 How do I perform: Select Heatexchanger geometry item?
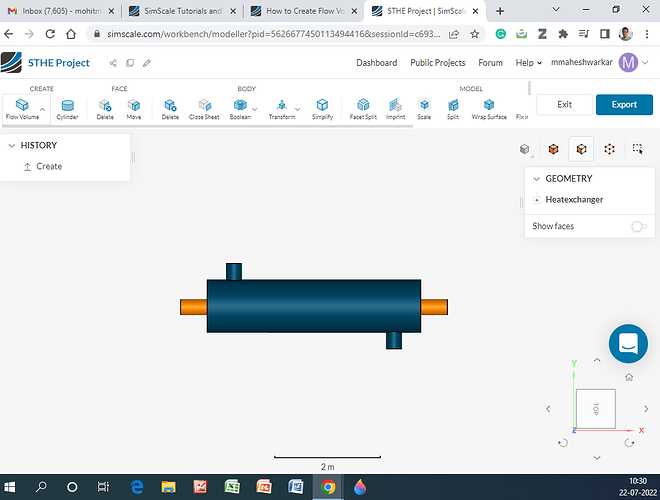[574, 199]
